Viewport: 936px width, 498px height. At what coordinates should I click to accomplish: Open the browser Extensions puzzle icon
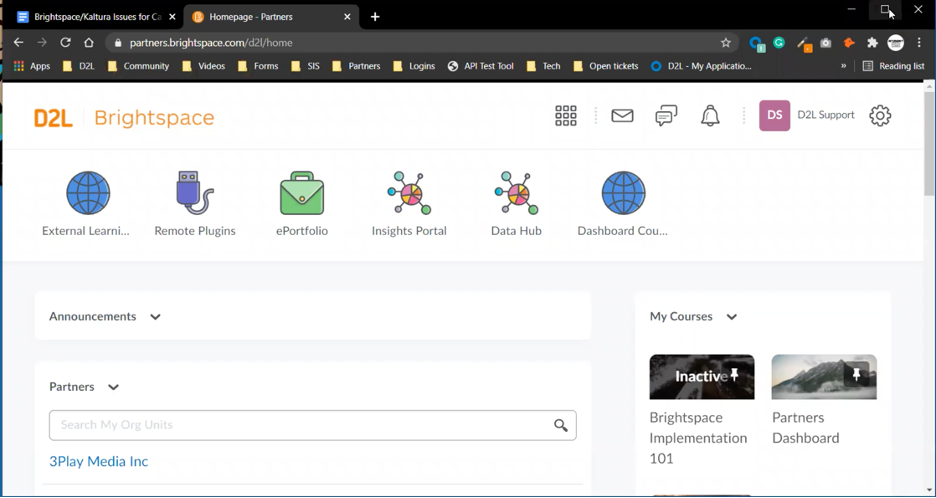tap(872, 42)
